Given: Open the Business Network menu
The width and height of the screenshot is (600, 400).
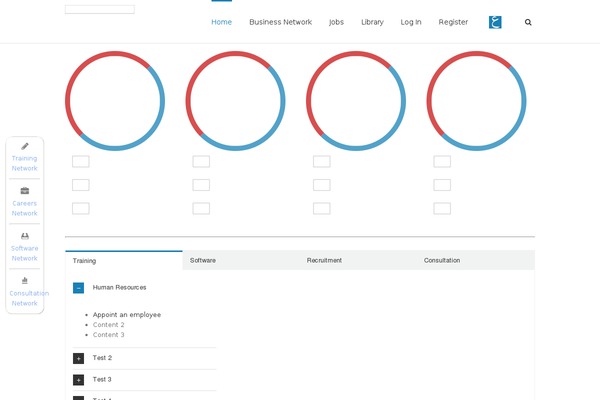Looking at the screenshot, I should 280,22.
